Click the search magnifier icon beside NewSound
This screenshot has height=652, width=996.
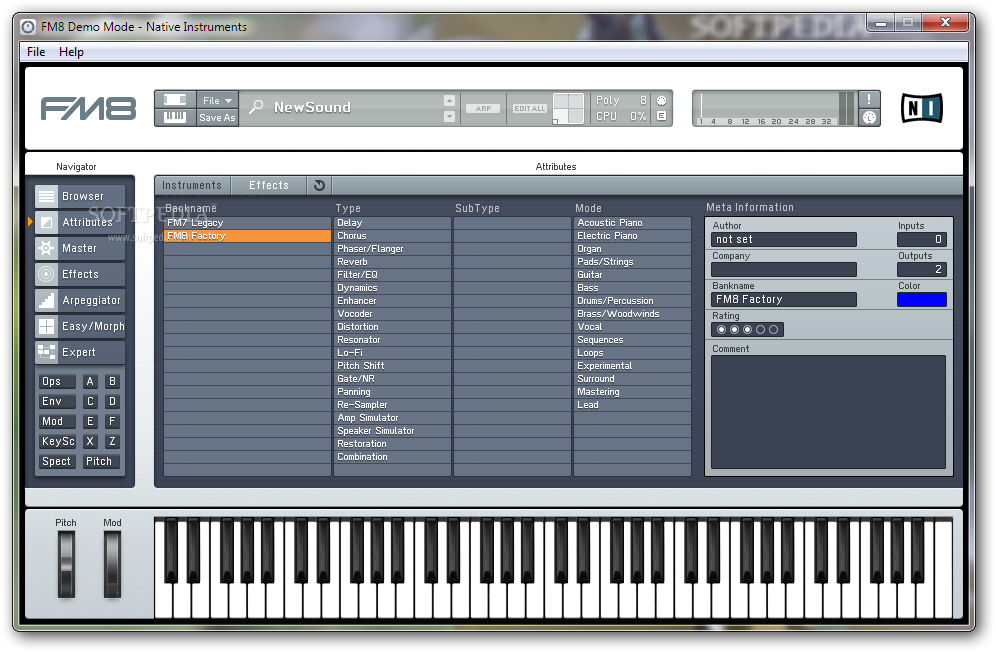[x=256, y=107]
